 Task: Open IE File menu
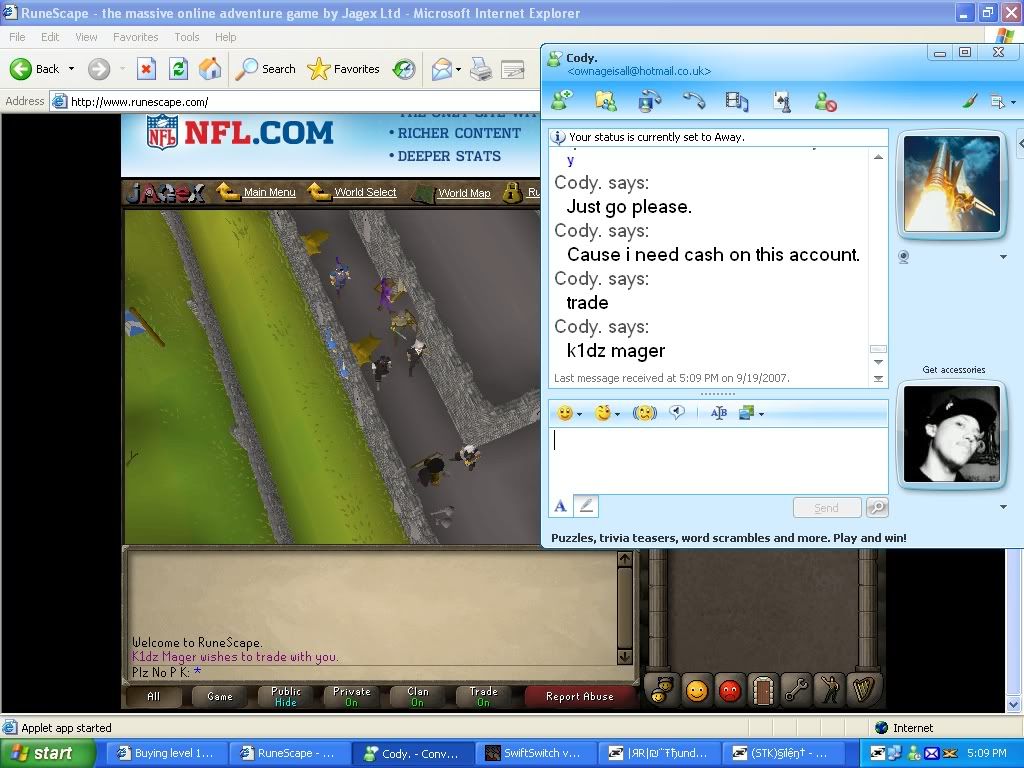click(x=17, y=37)
